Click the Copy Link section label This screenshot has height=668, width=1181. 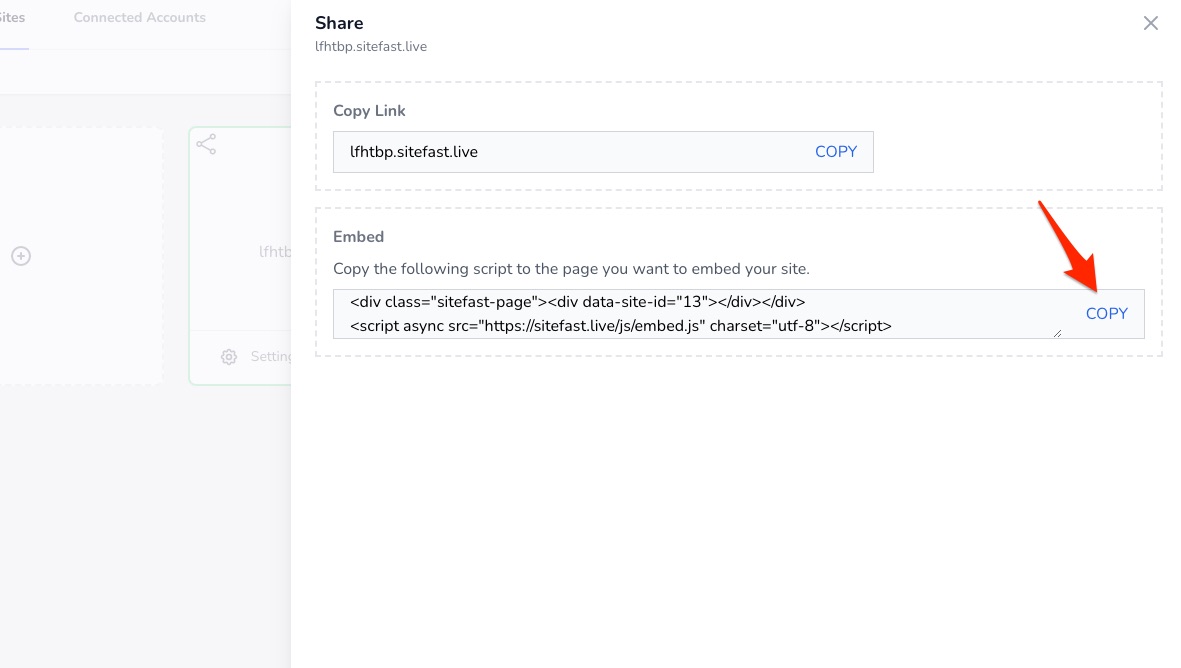[369, 111]
